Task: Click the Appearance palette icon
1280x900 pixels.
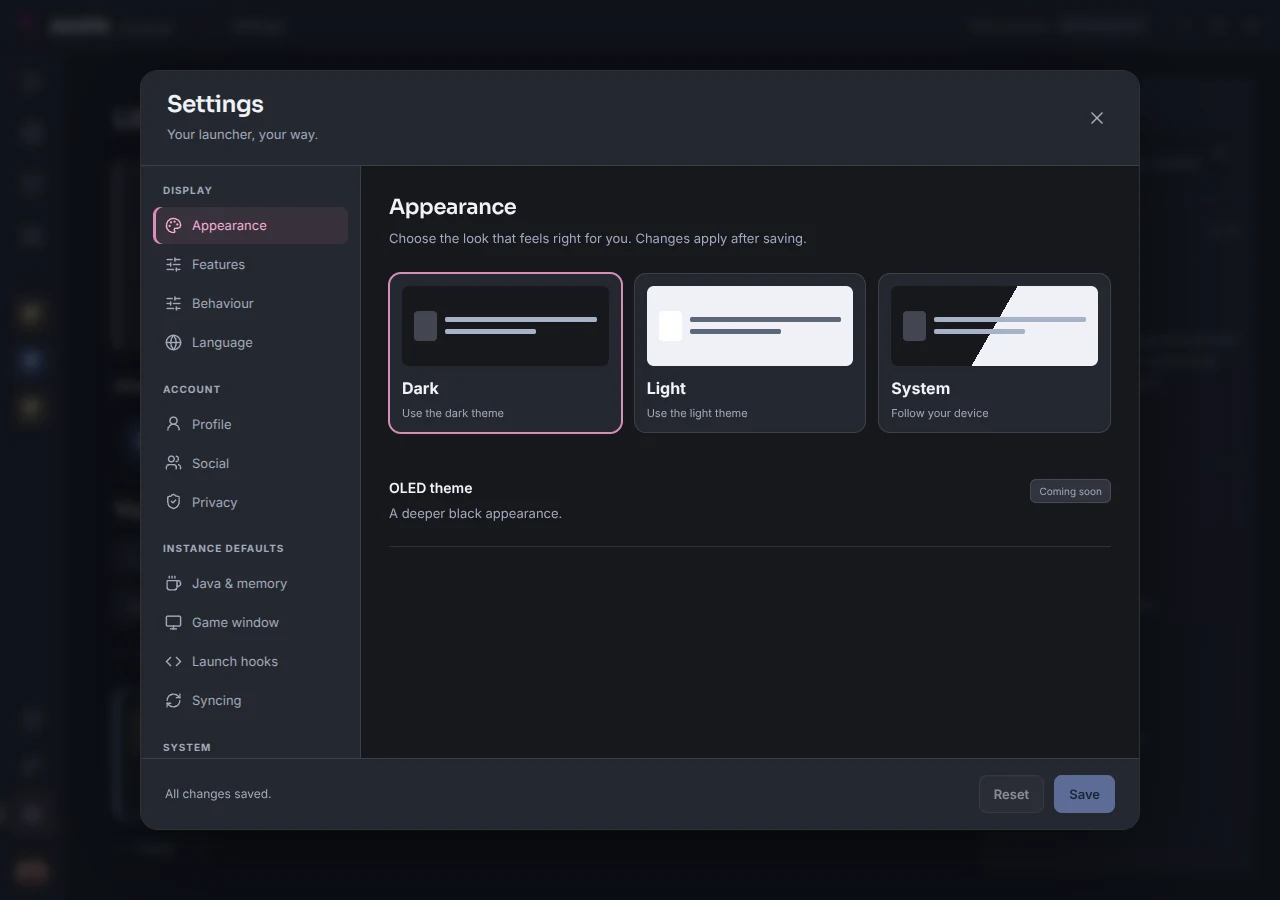Action: coord(173,226)
